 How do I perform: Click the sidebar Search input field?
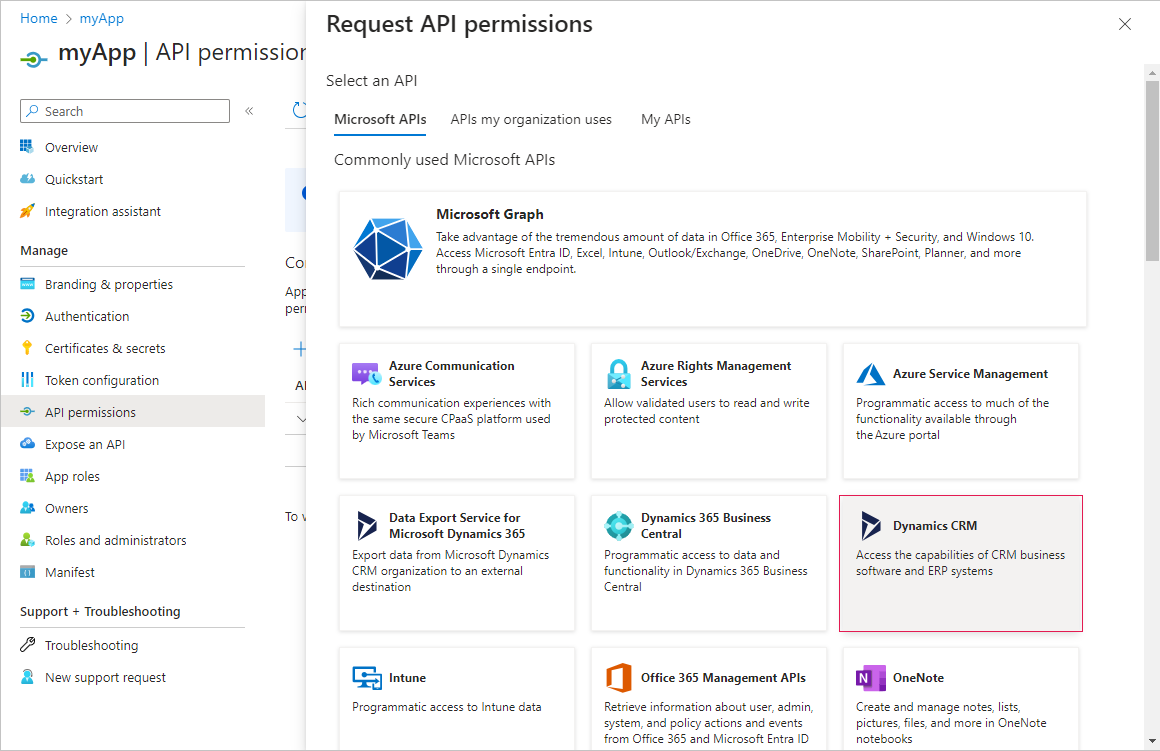125,111
